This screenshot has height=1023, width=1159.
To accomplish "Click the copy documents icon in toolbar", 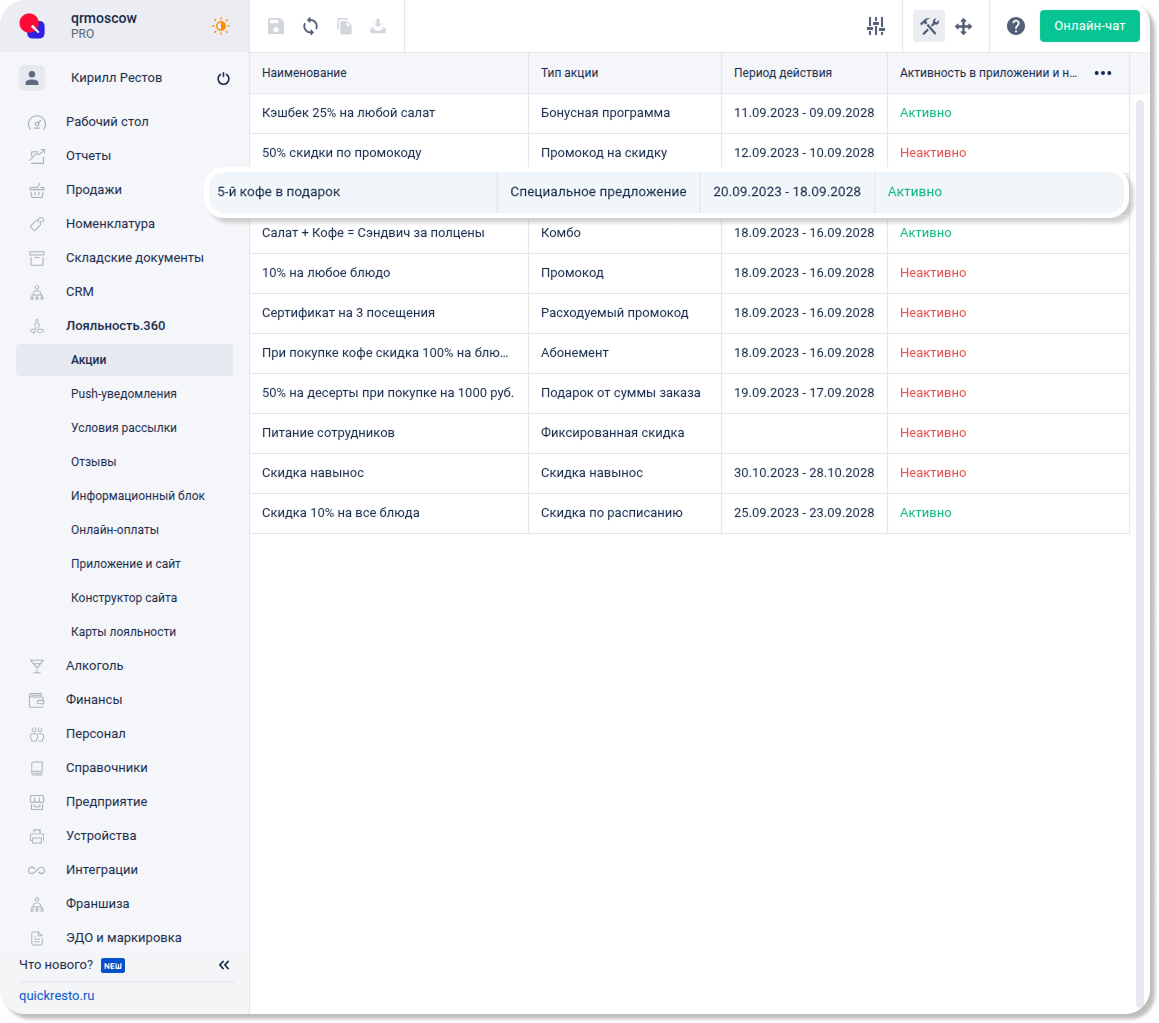I will coord(344,27).
